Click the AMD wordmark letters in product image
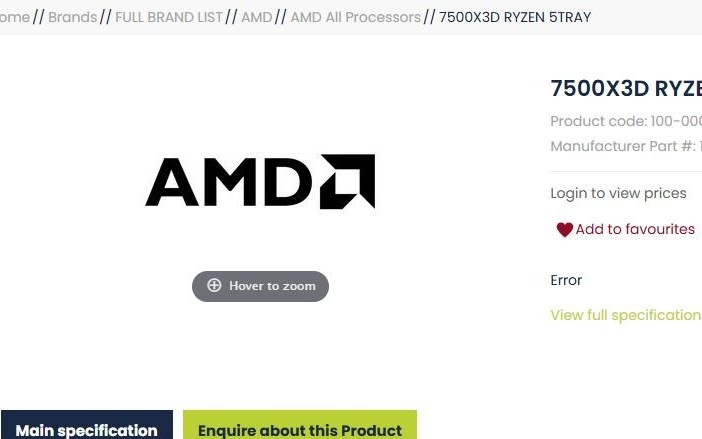Viewport: 702px width, 439px height. pyautogui.click(x=229, y=182)
